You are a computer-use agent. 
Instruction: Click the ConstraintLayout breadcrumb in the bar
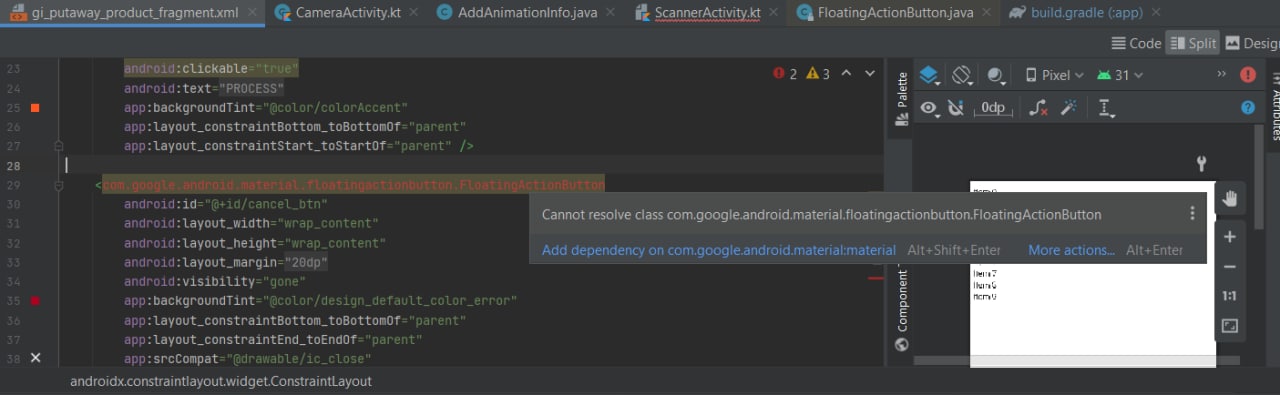point(221,381)
